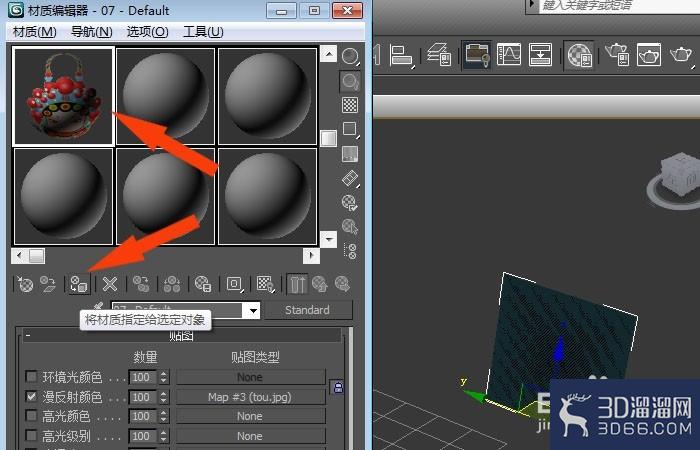The image size is (700, 450).
Task: Click the Make Preview film icon
Action: 350,179
